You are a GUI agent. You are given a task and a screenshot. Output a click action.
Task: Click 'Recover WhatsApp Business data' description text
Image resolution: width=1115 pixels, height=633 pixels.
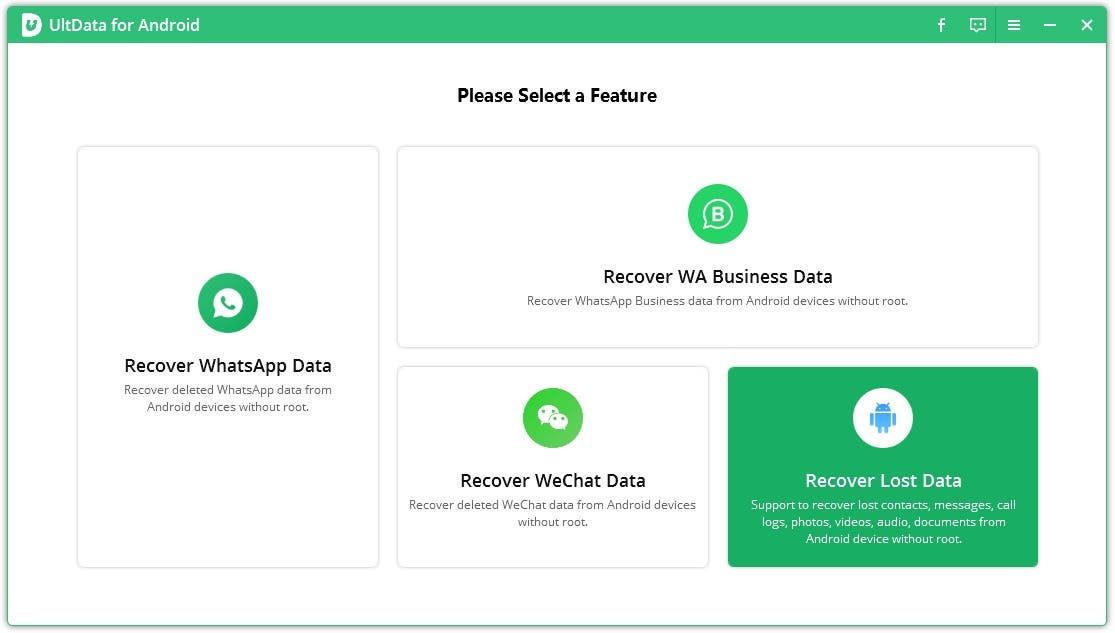click(x=717, y=301)
